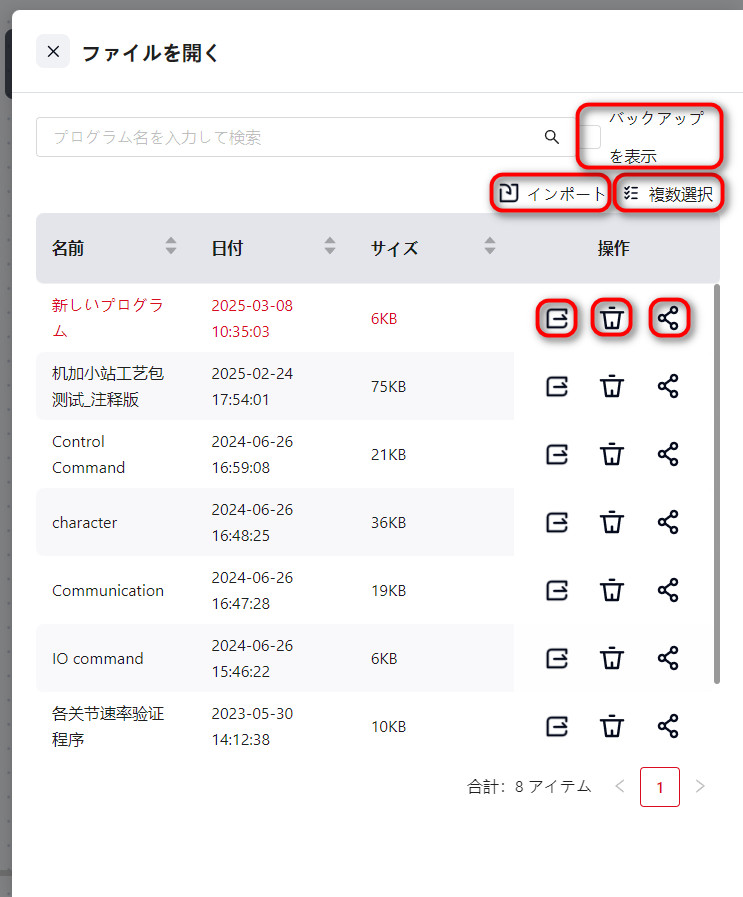Click the file list vertical scrollbar
743x897 pixels.
pyautogui.click(x=717, y=480)
